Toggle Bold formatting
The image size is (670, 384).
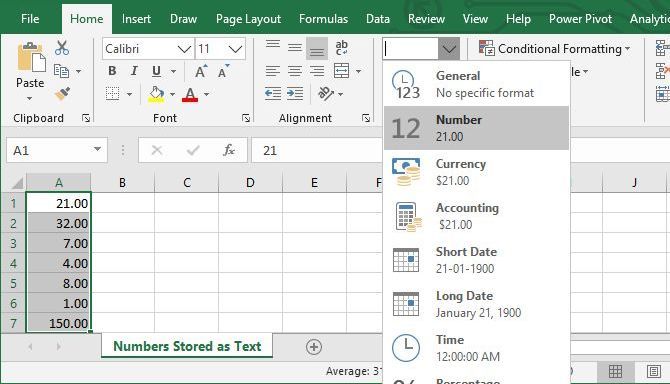[112, 71]
